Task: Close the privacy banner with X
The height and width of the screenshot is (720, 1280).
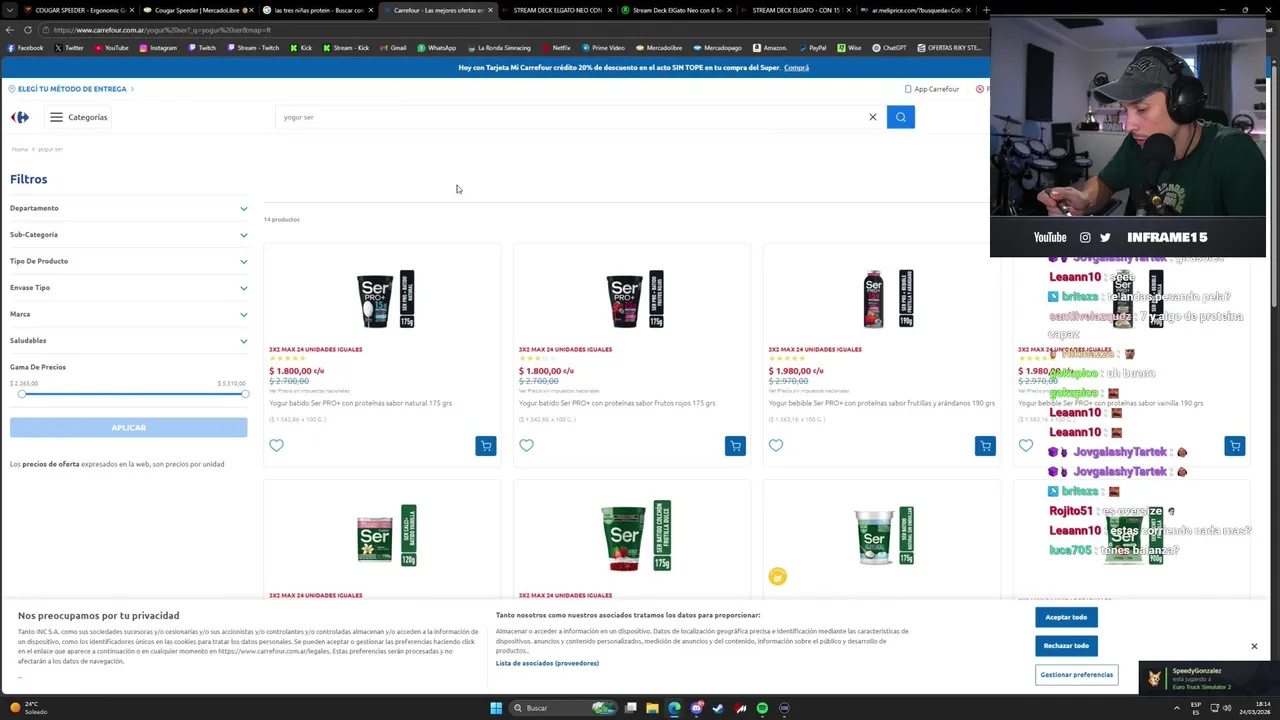Action: [x=1254, y=646]
